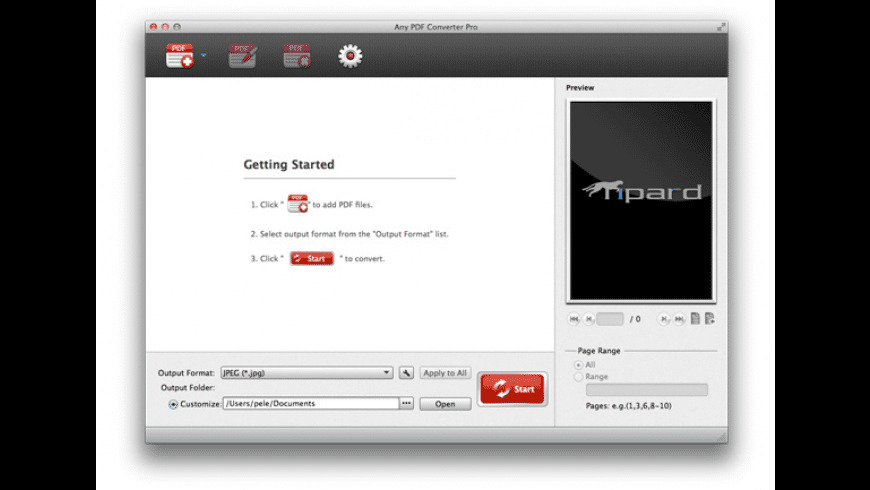Image resolution: width=870 pixels, height=490 pixels.
Task: Click the output folder path field
Action: [311, 403]
